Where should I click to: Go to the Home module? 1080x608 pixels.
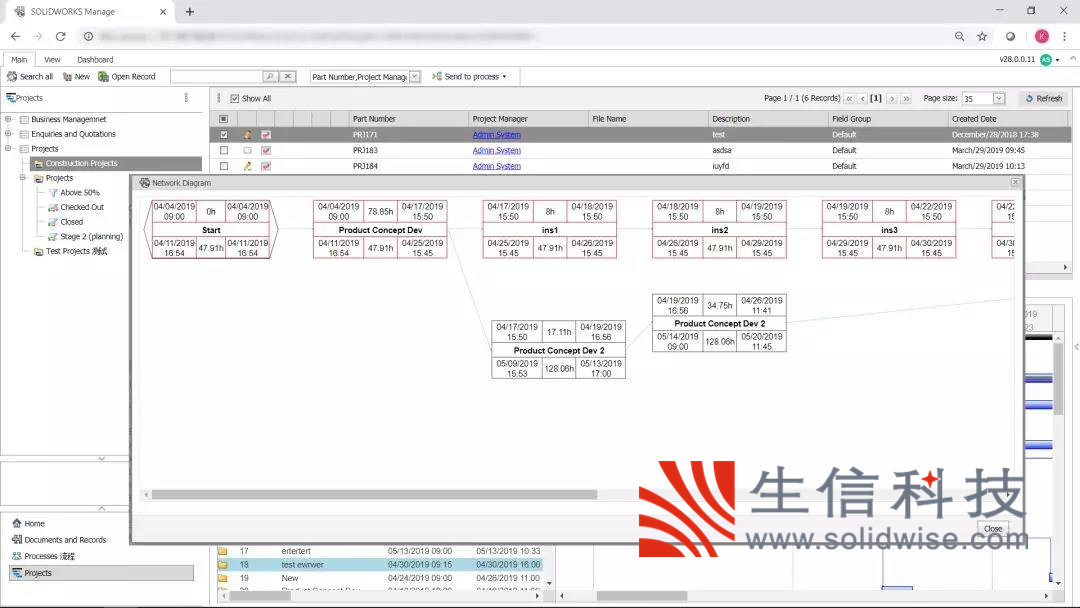[34, 523]
